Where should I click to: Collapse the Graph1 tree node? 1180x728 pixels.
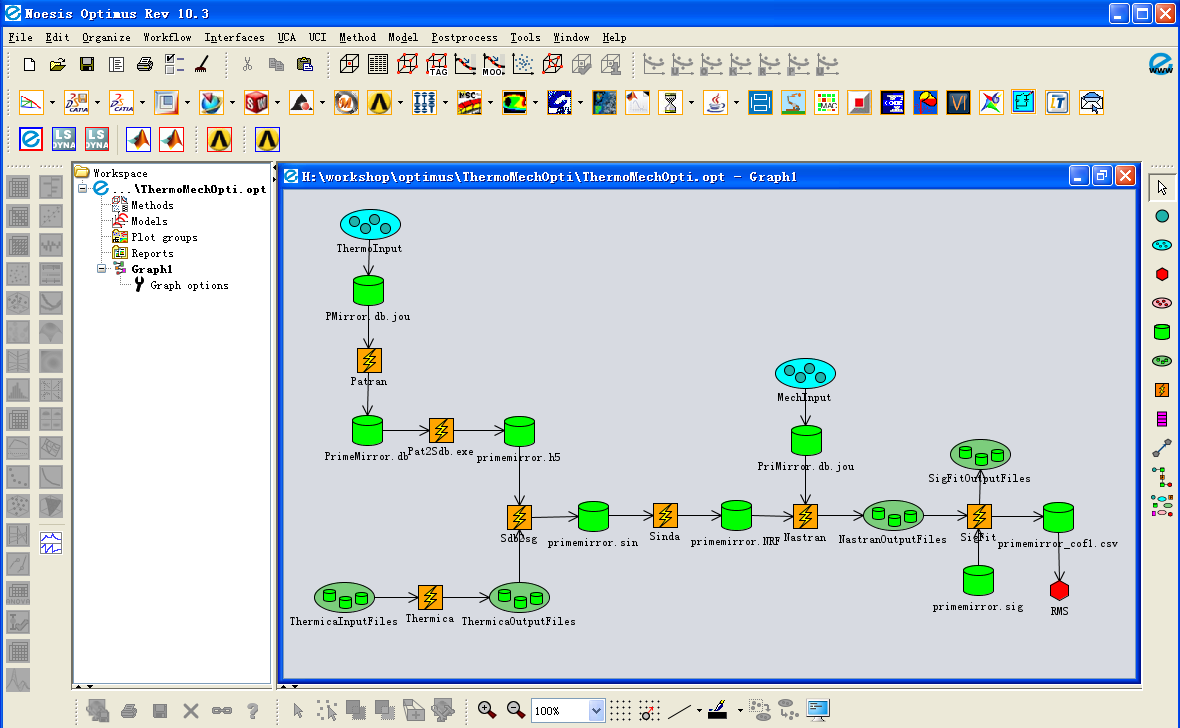[102, 269]
